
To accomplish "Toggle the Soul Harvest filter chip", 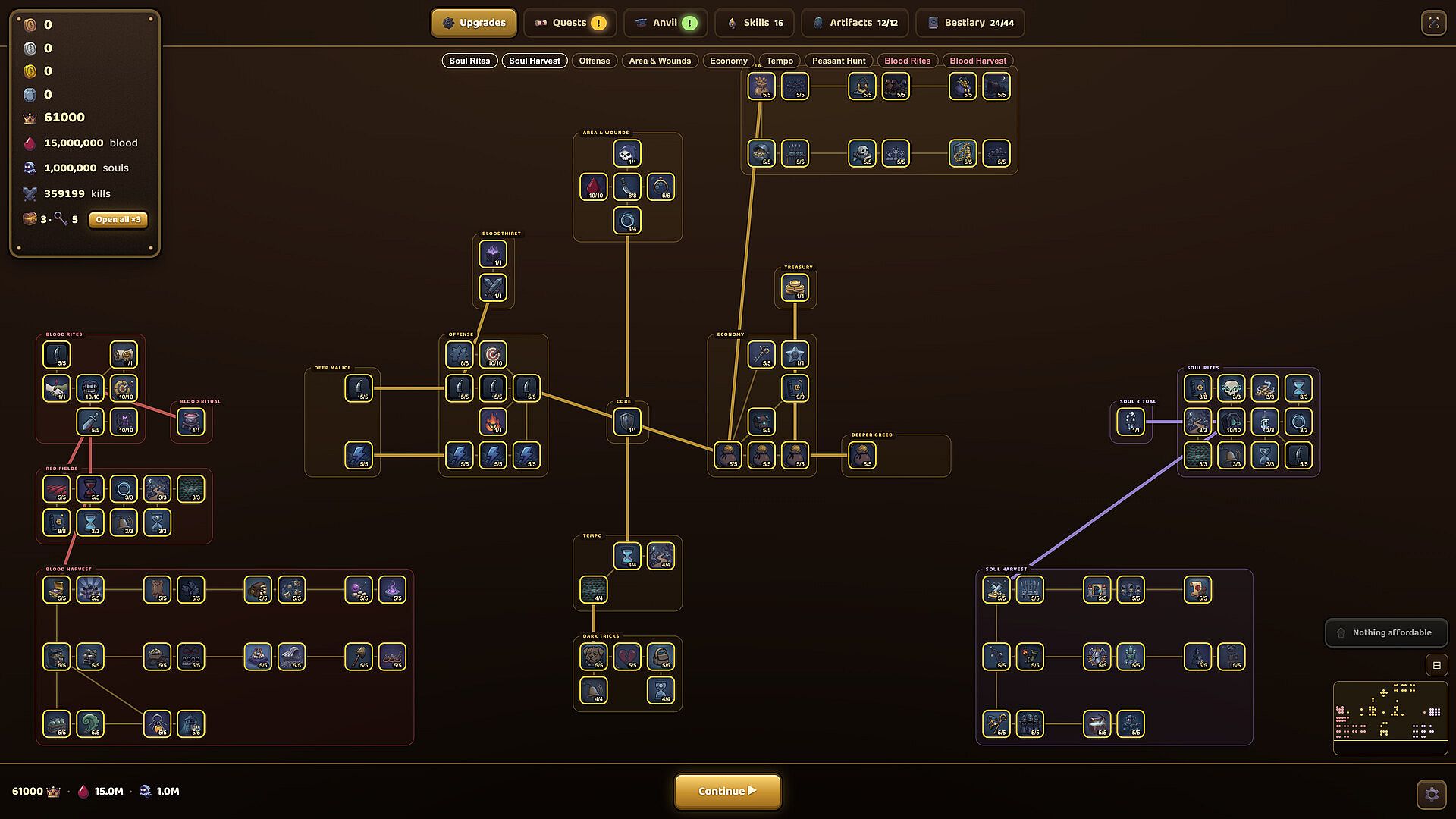I will 535,61.
